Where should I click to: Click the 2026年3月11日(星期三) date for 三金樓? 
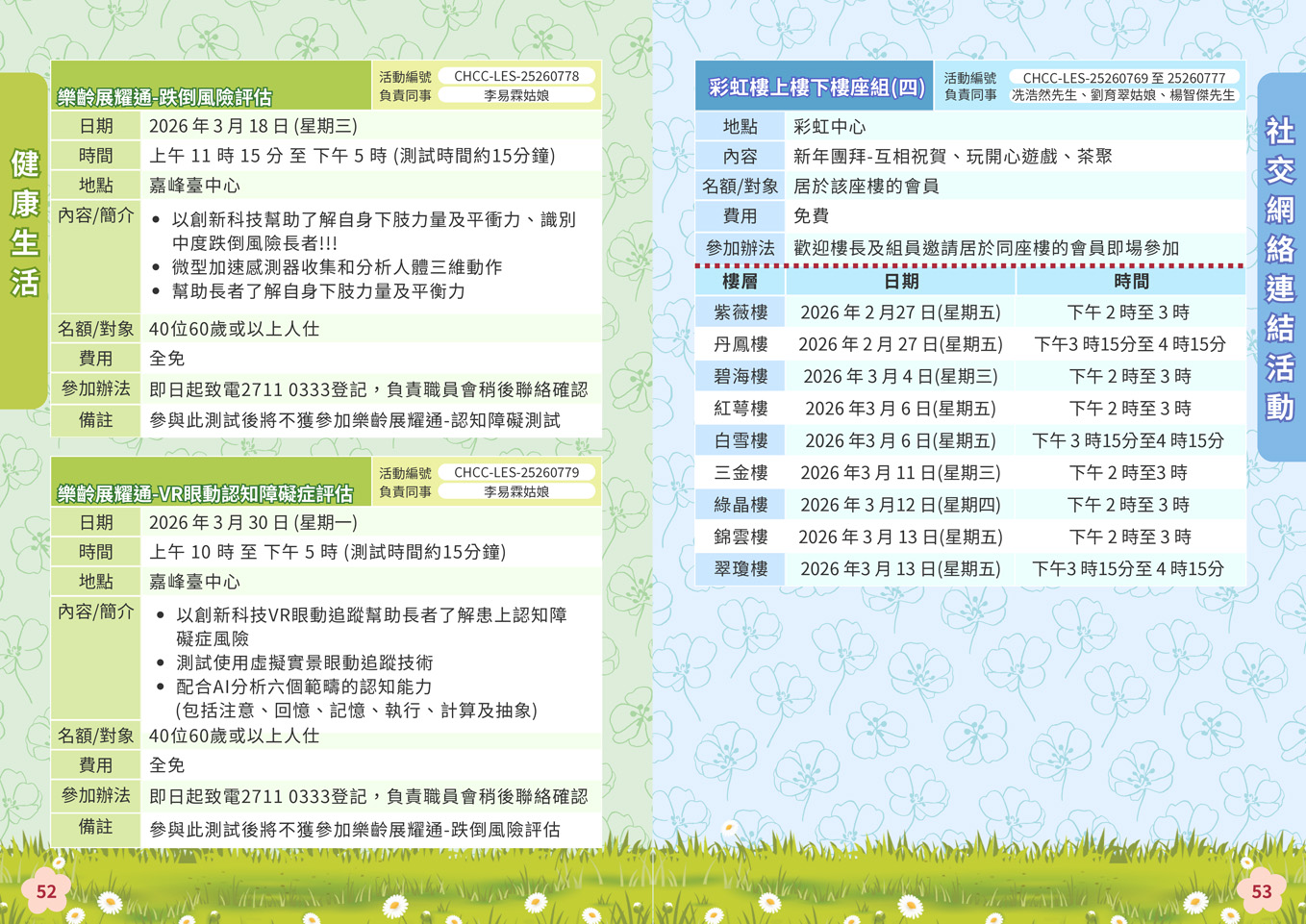900,472
